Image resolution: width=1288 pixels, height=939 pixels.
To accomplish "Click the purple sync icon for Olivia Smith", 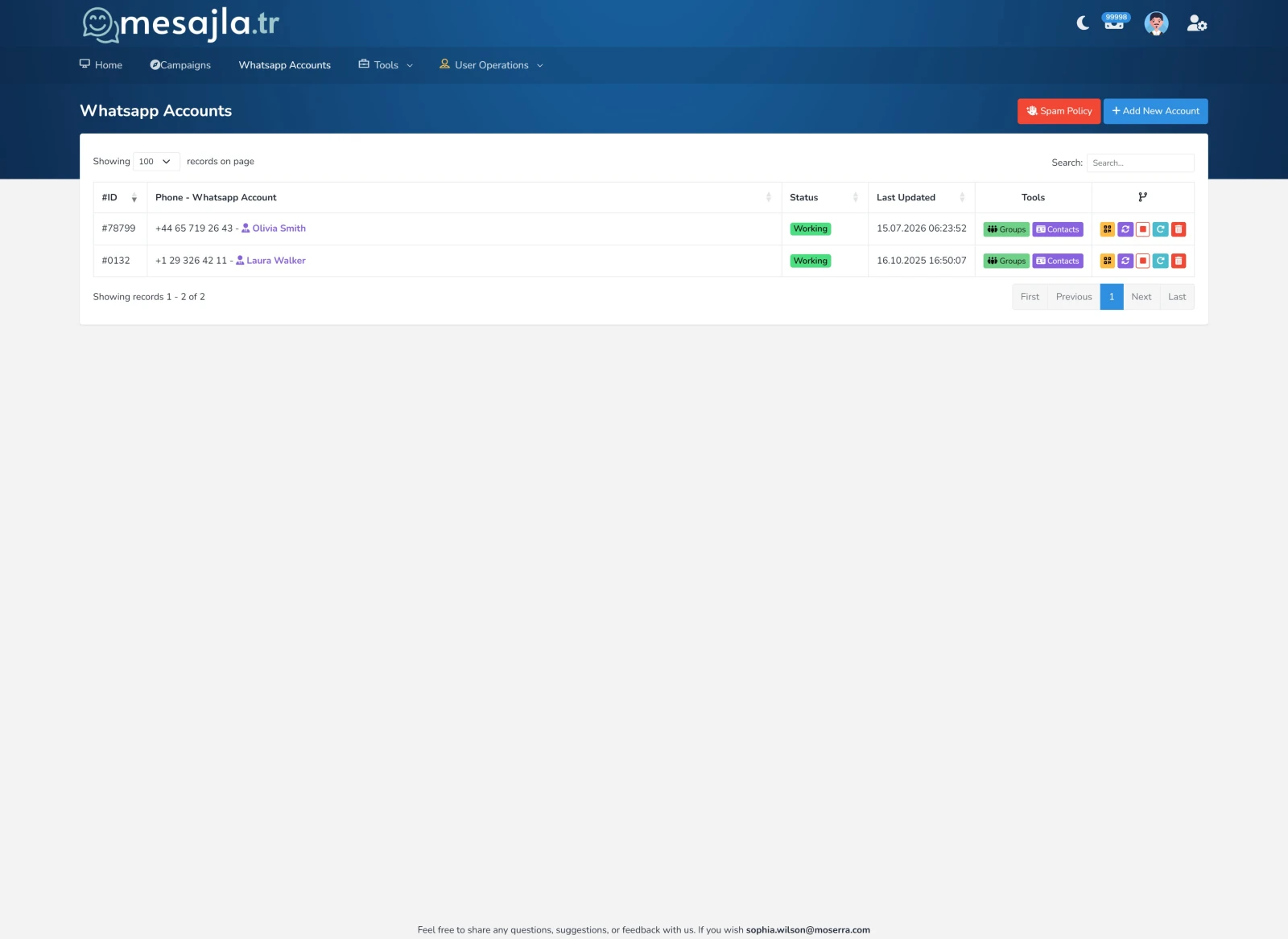I will [x=1125, y=229].
